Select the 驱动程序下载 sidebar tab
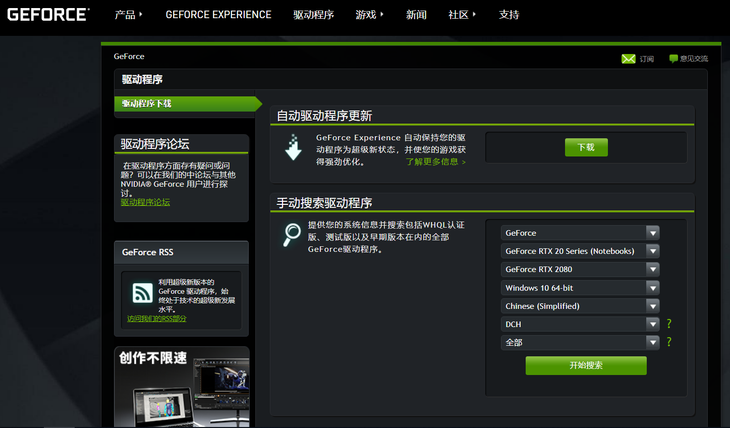The height and width of the screenshot is (428, 730). tap(188, 103)
